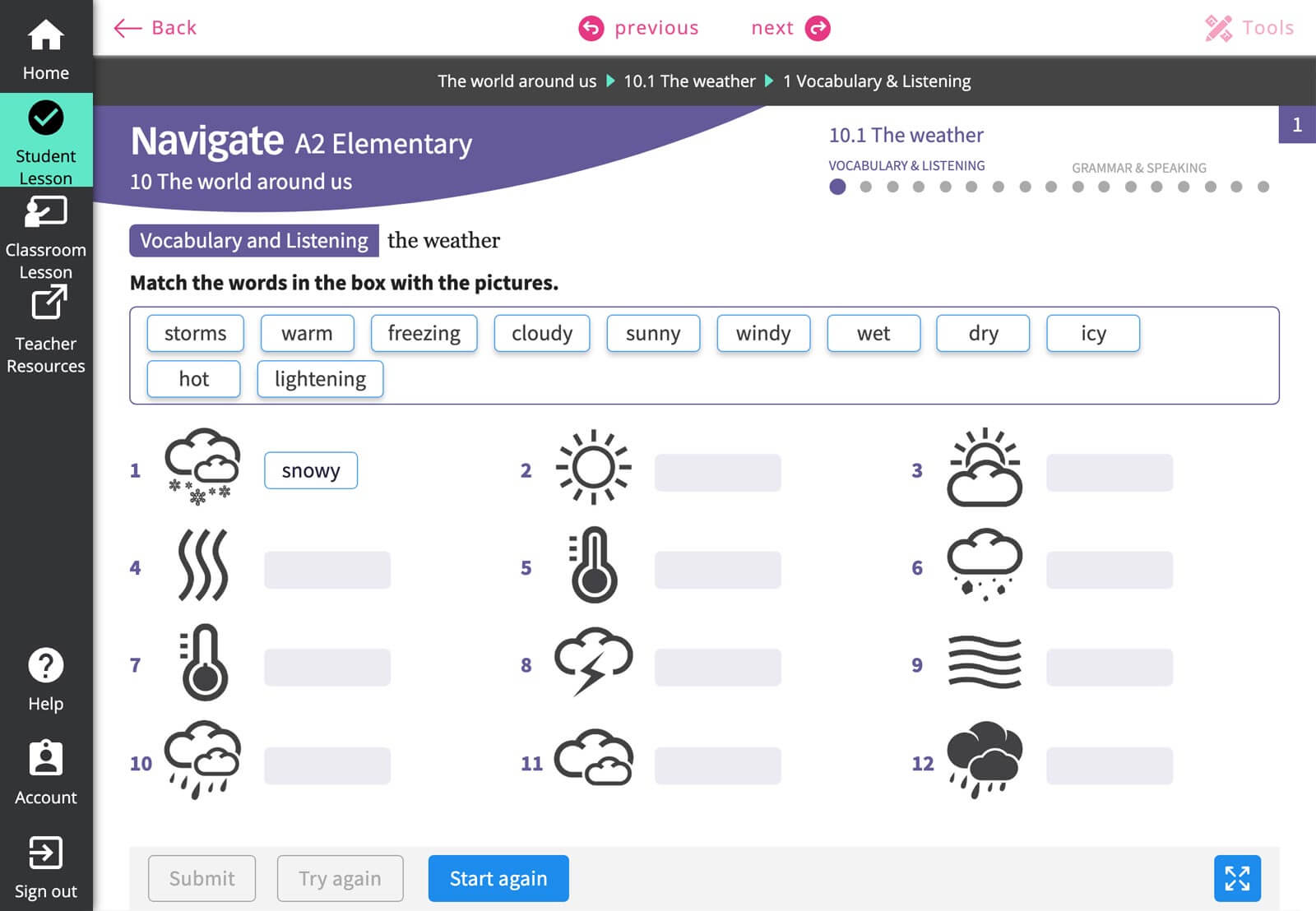This screenshot has height=911, width=1316.
Task: Open the Help section
Action: coord(46,679)
